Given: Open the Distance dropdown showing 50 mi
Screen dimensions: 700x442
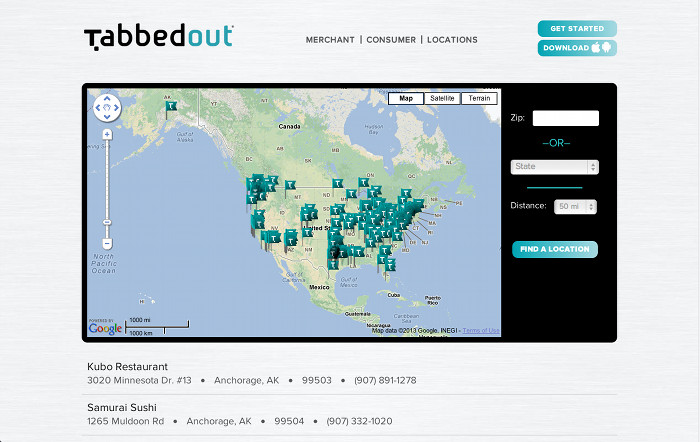Looking at the screenshot, I should click(x=576, y=206).
